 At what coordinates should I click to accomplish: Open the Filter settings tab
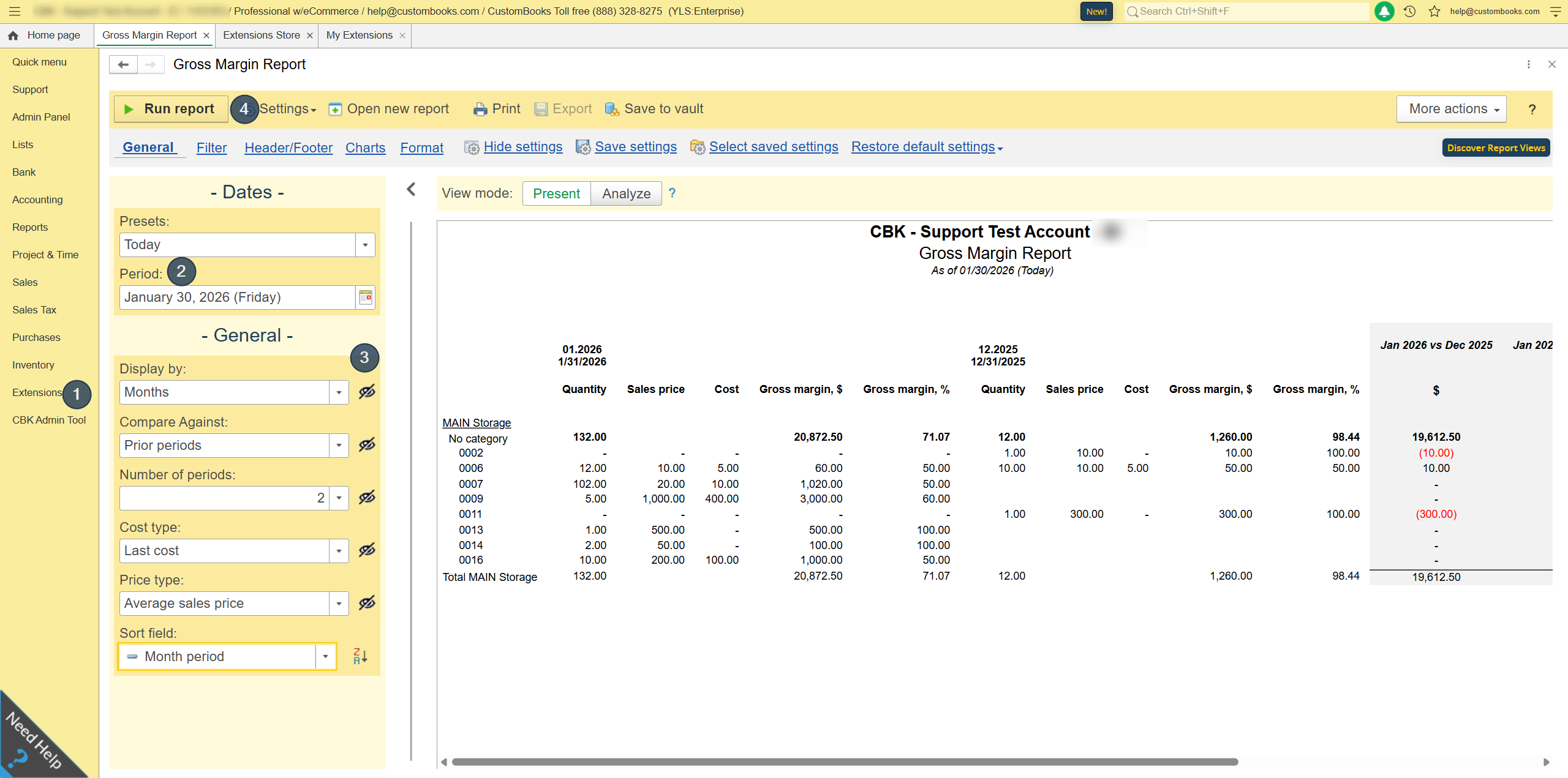[x=211, y=148]
